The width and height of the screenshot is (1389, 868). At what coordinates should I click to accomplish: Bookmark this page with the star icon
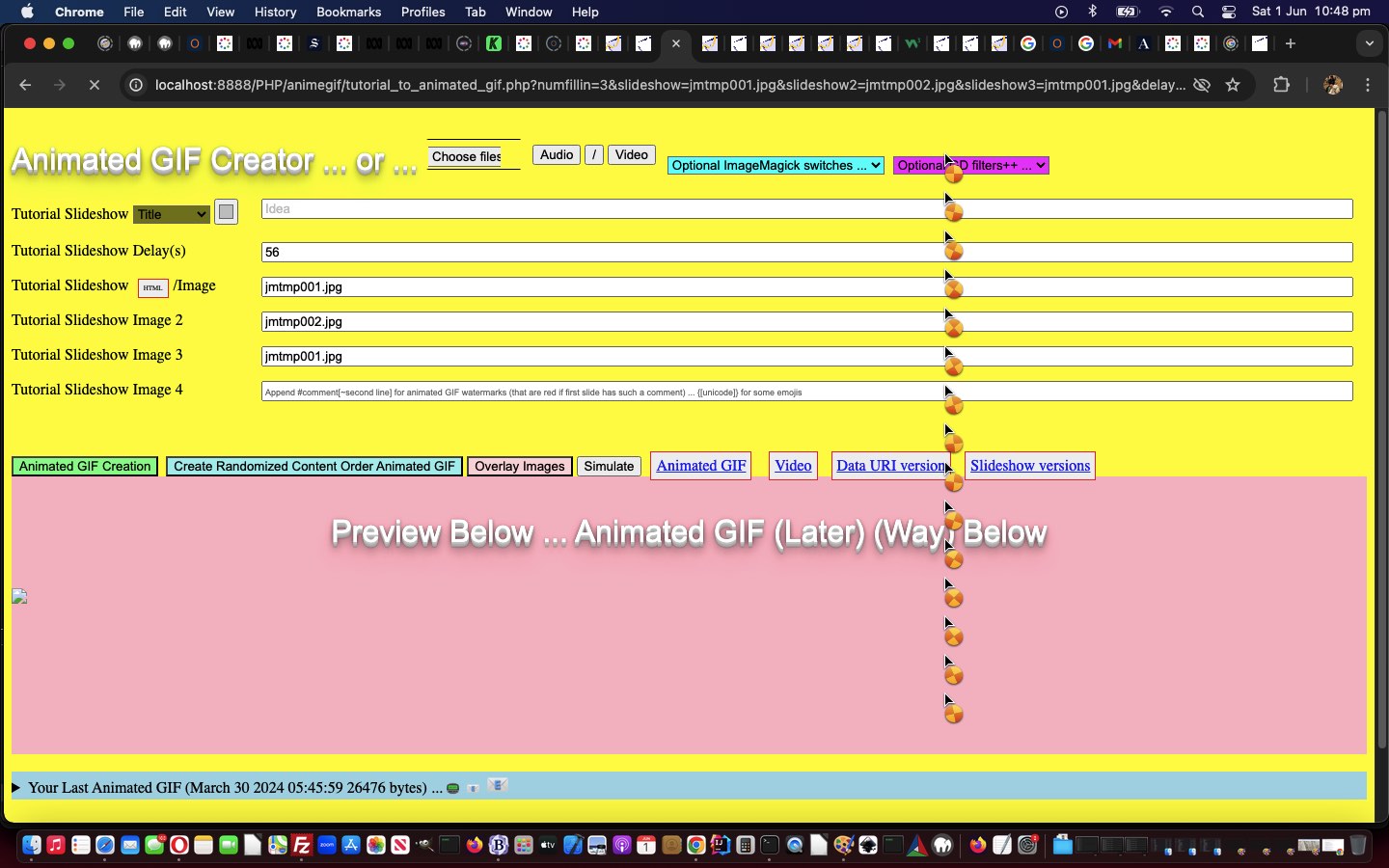point(1232,85)
